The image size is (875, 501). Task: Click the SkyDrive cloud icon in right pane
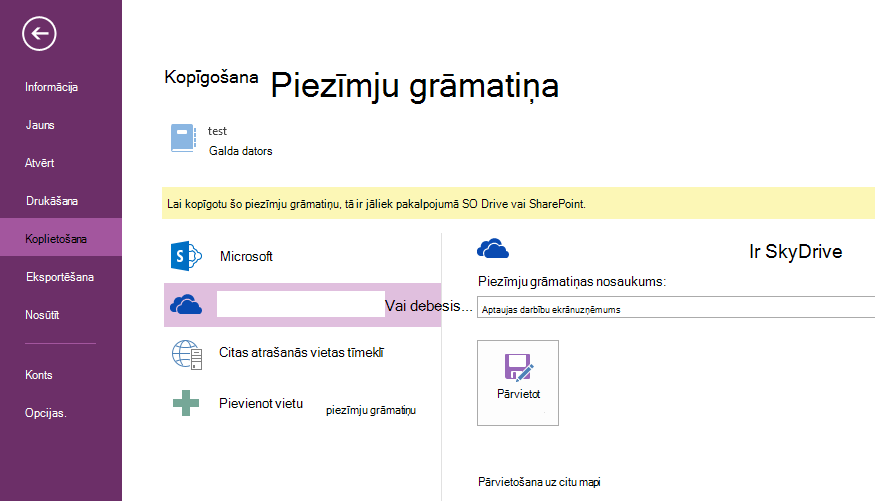point(493,248)
